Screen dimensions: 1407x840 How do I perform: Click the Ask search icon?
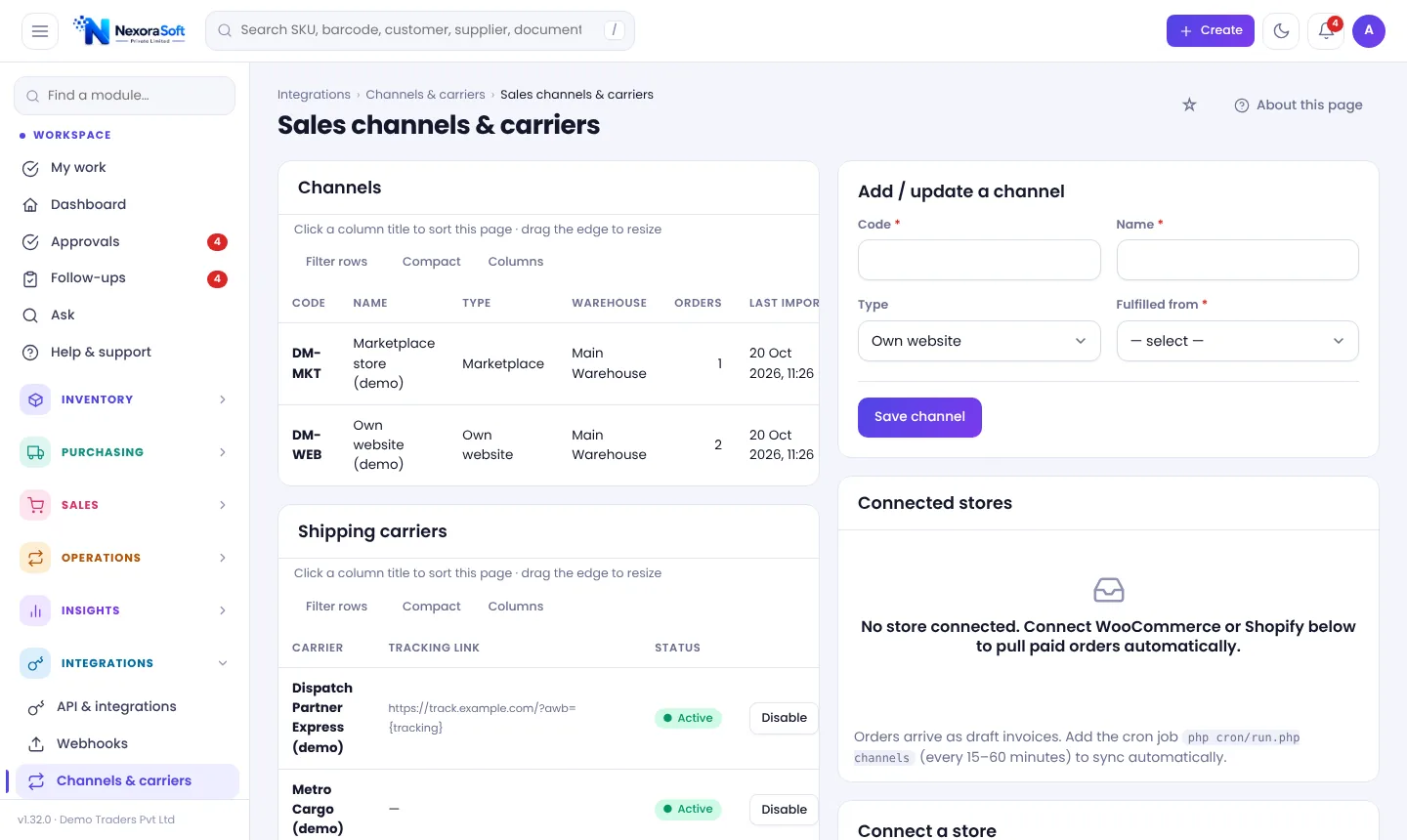(30, 315)
